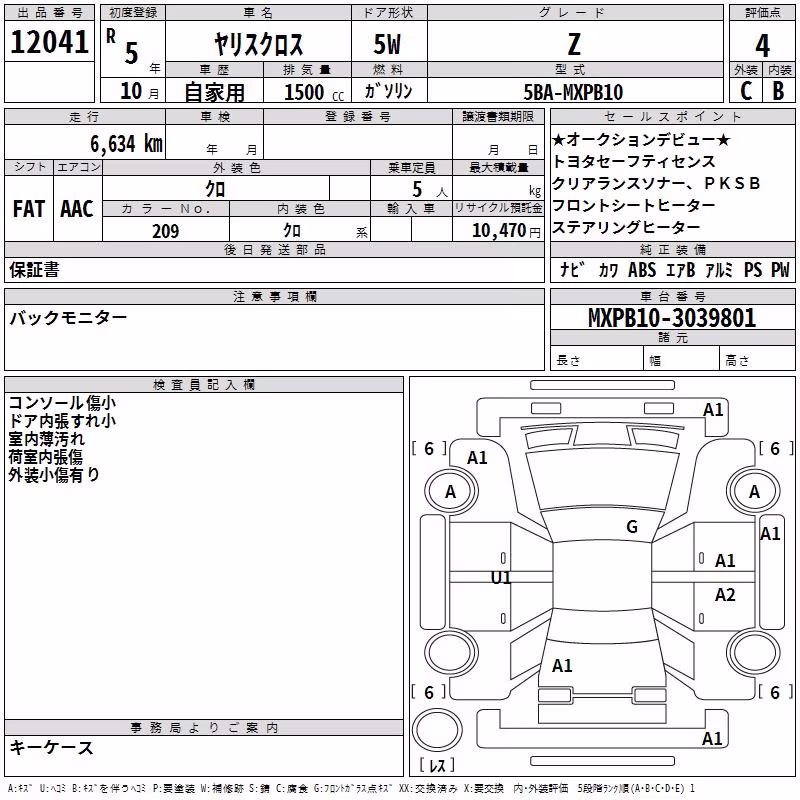Select the [レス] spare tire label

click(437, 765)
